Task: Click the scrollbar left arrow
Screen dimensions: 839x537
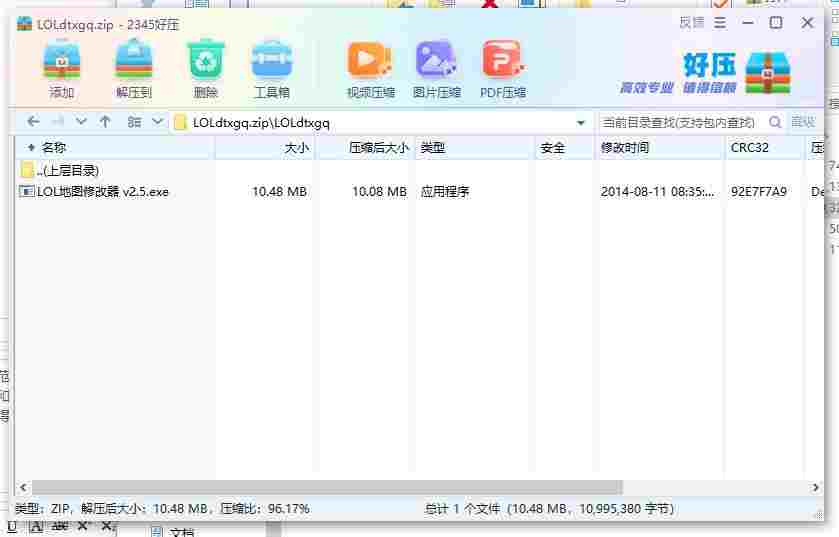Action: 23,487
